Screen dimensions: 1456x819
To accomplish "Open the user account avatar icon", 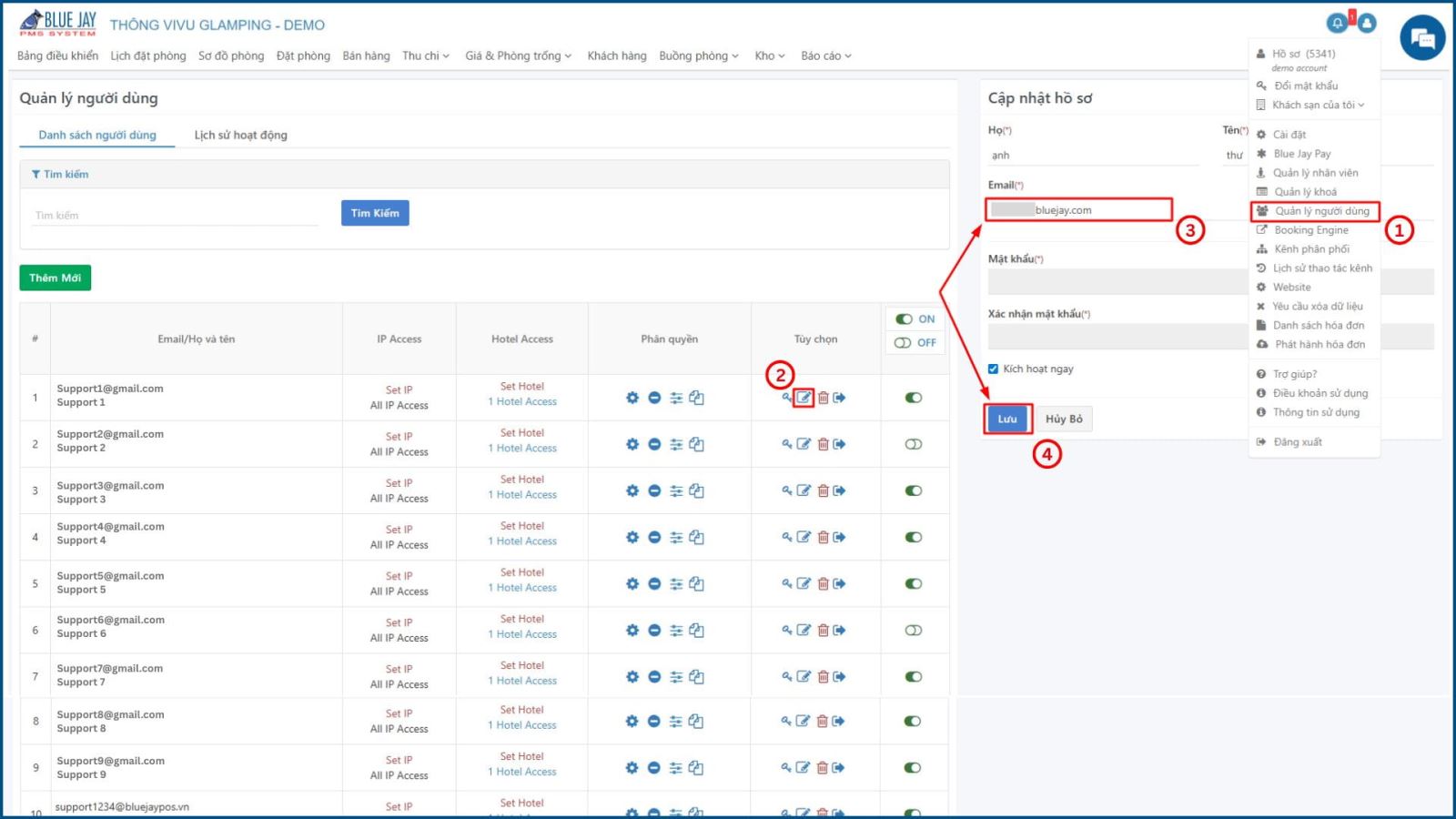I will tap(1367, 24).
